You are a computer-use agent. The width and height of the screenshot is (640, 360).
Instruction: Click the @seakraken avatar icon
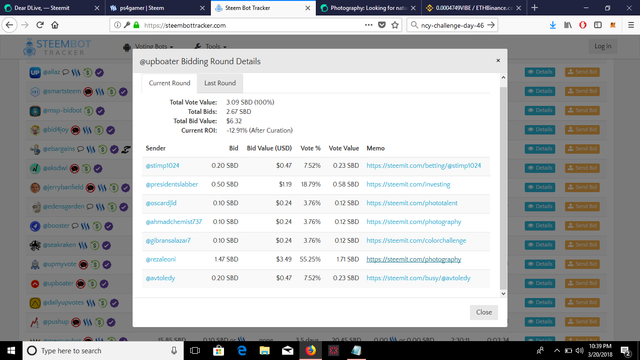coord(35,245)
